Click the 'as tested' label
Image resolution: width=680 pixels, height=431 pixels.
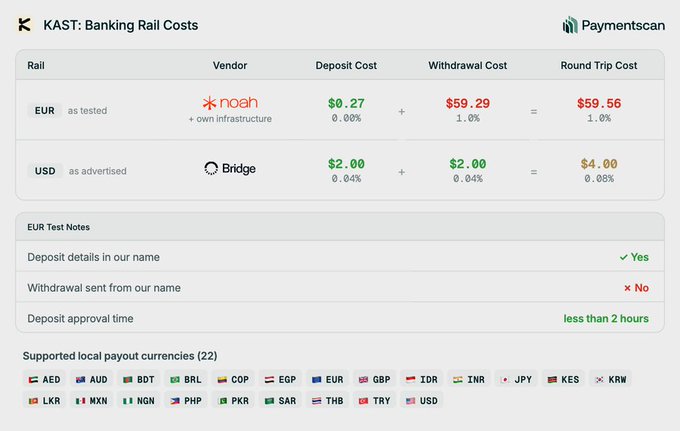pyautogui.click(x=87, y=111)
